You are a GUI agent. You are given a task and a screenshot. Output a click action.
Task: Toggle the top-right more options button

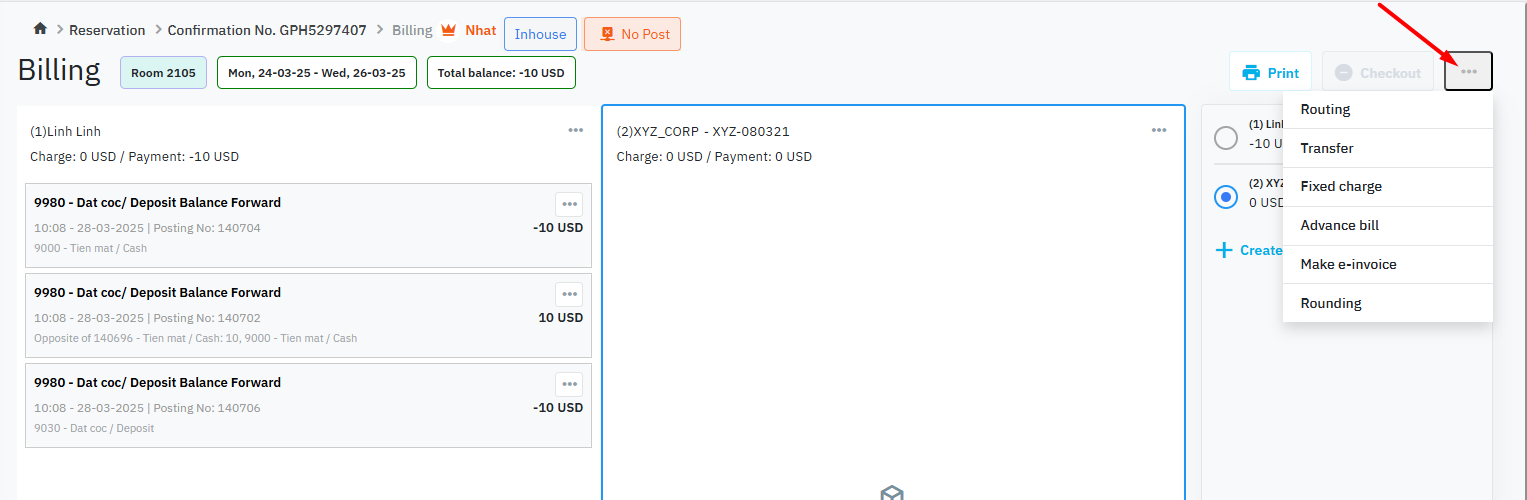[x=1468, y=72]
